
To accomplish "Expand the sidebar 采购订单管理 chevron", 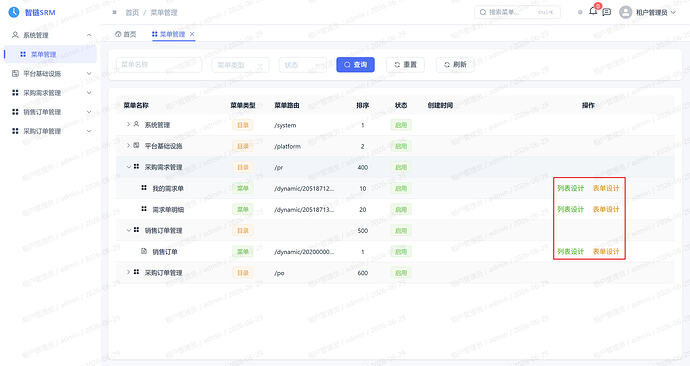I will (x=89, y=131).
